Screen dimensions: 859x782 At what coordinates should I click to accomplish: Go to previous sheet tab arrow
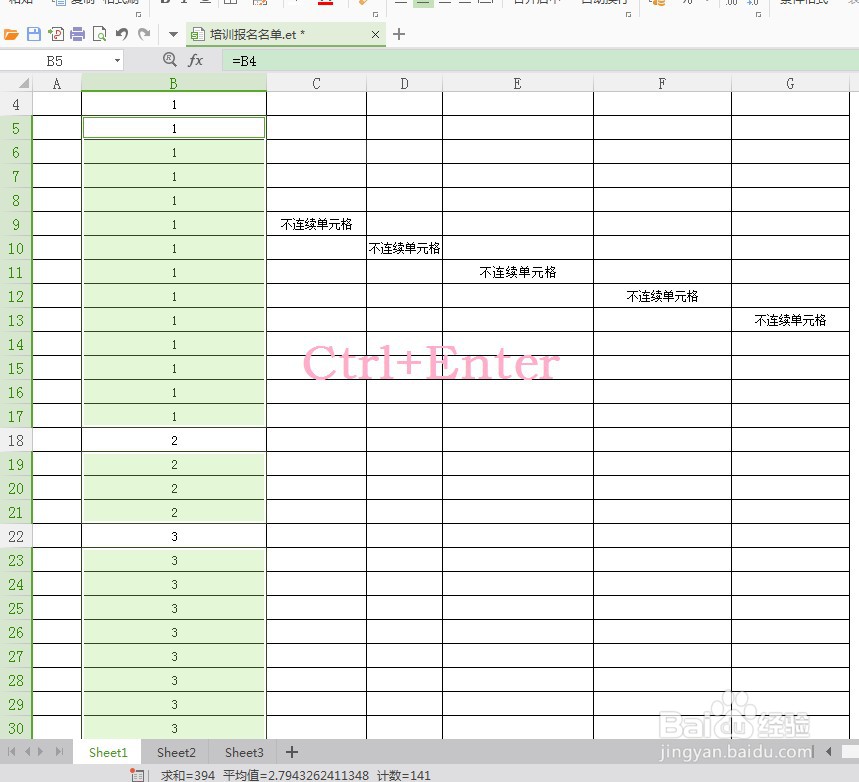[x=27, y=752]
